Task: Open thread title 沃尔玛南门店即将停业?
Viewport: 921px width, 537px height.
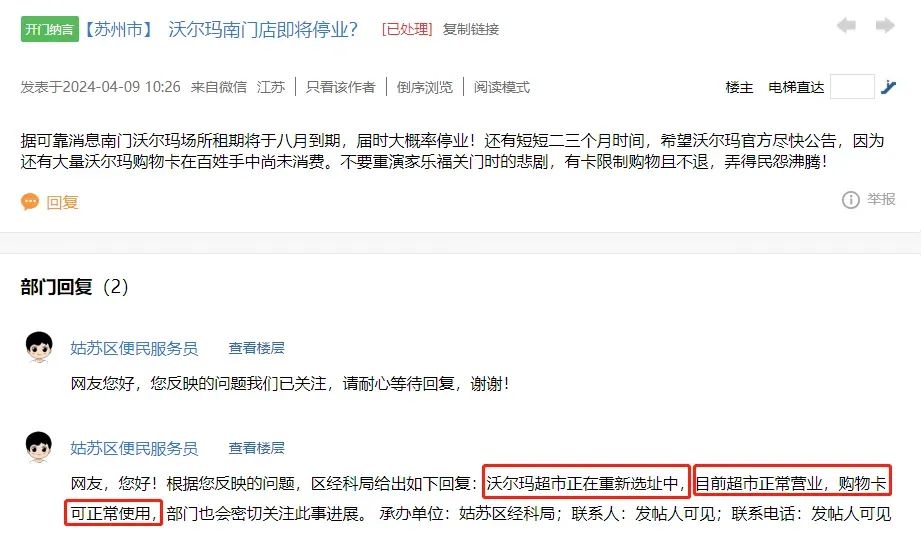Action: coord(263,29)
